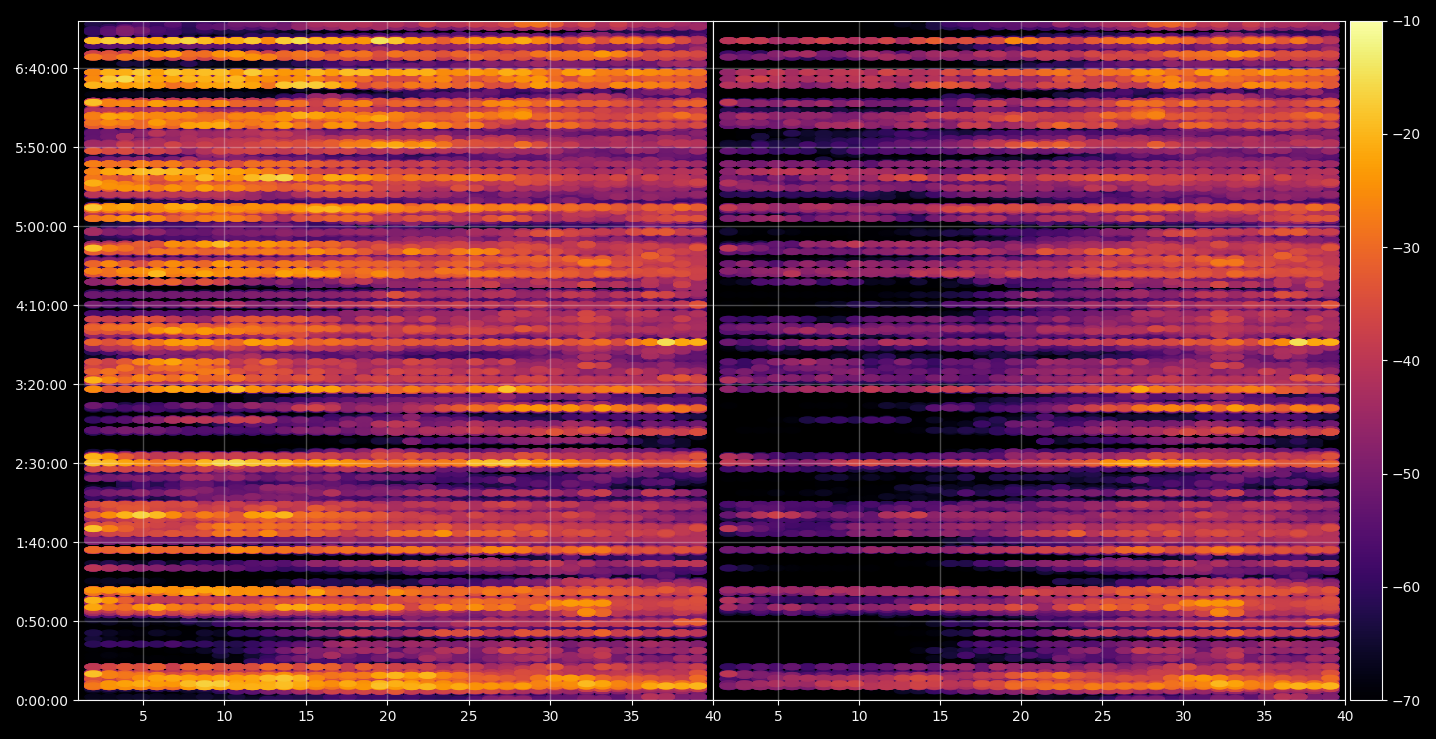Click x-axis tick 15 of right heatmap
The image size is (1436, 739).
tap(939, 716)
